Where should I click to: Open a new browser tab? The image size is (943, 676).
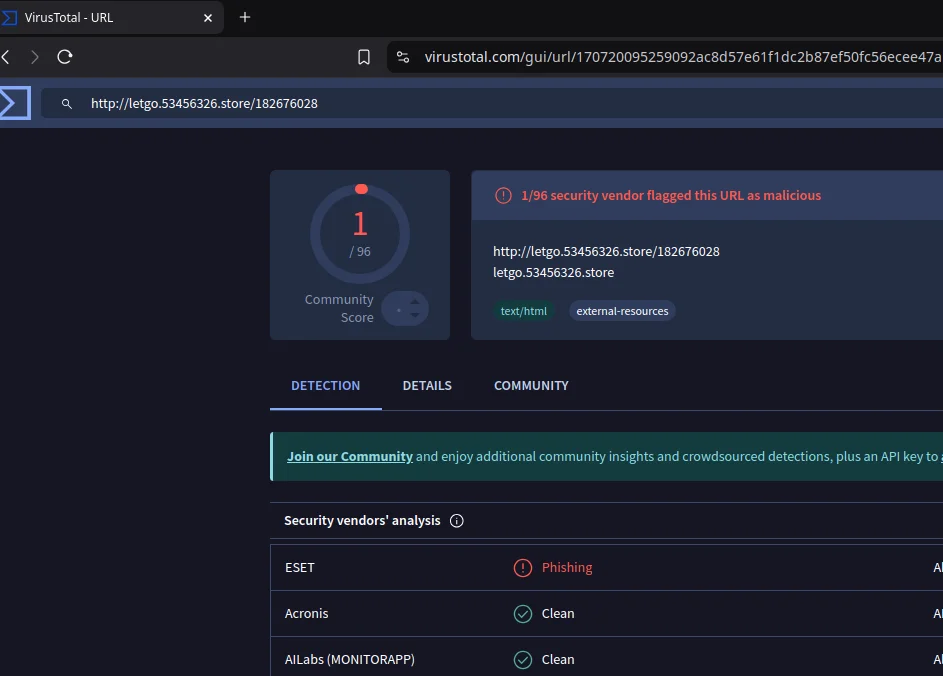[245, 17]
